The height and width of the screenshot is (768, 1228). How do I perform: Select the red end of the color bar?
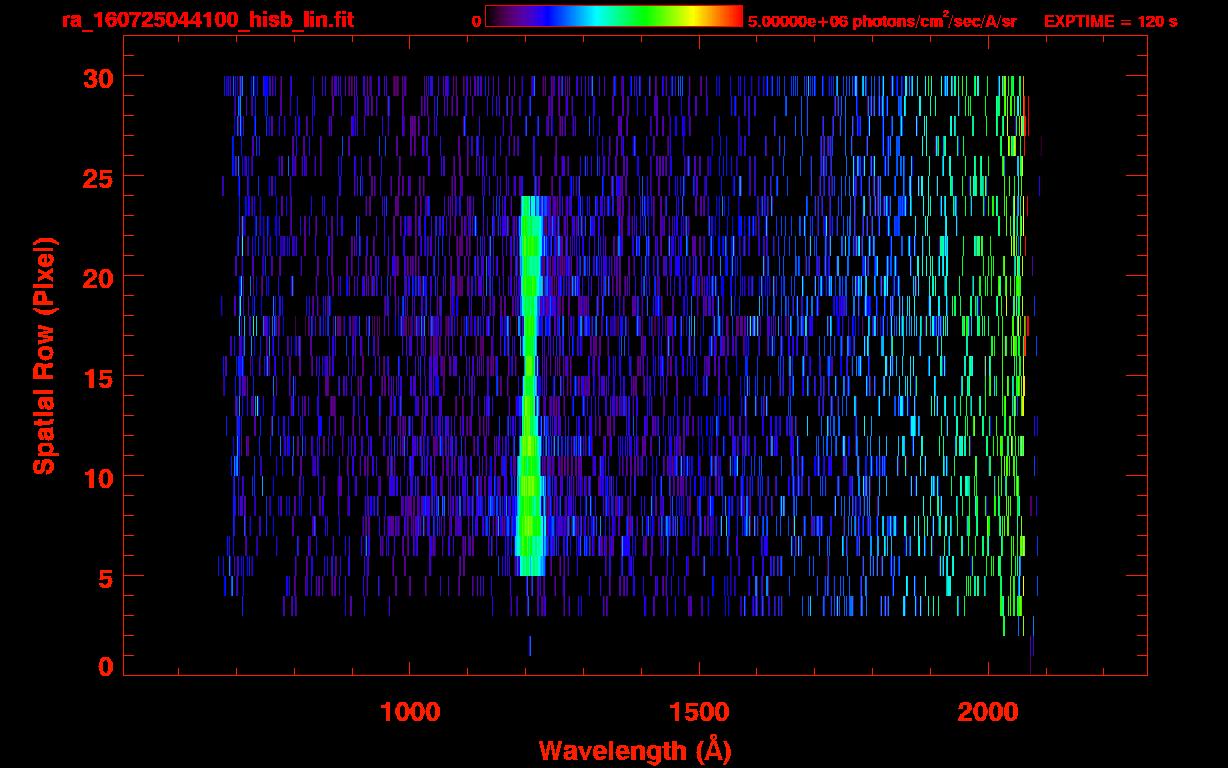(735, 17)
